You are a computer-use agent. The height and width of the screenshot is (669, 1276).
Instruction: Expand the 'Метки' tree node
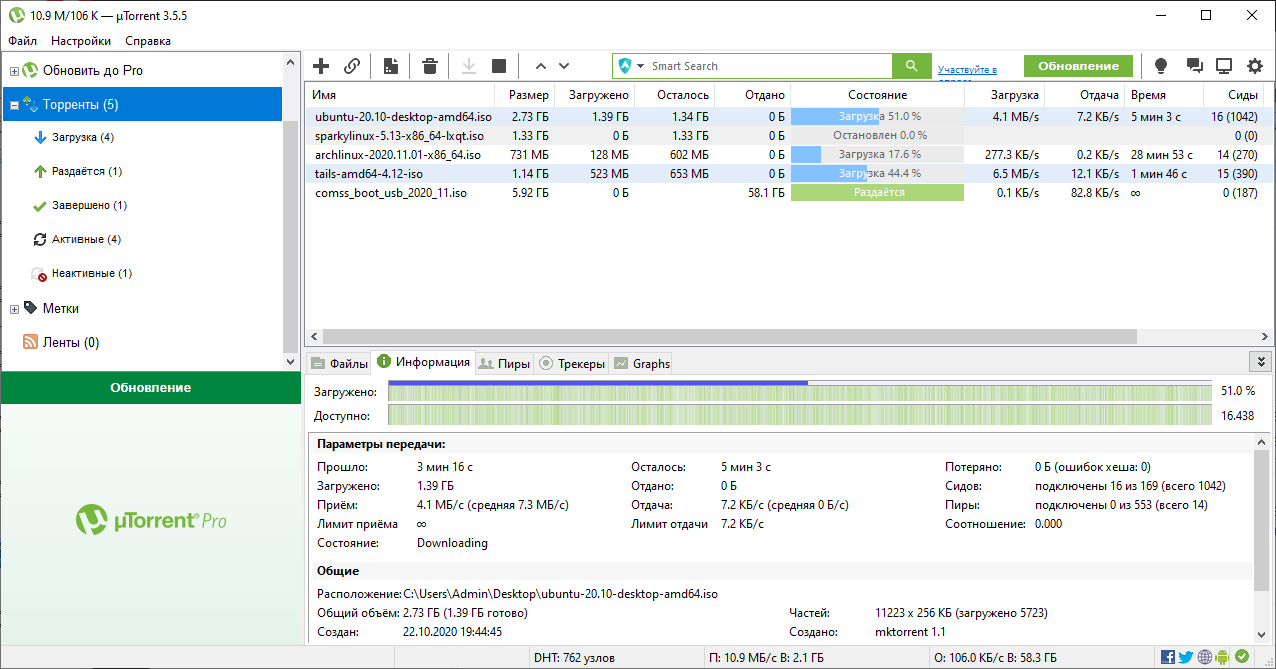pos(14,309)
